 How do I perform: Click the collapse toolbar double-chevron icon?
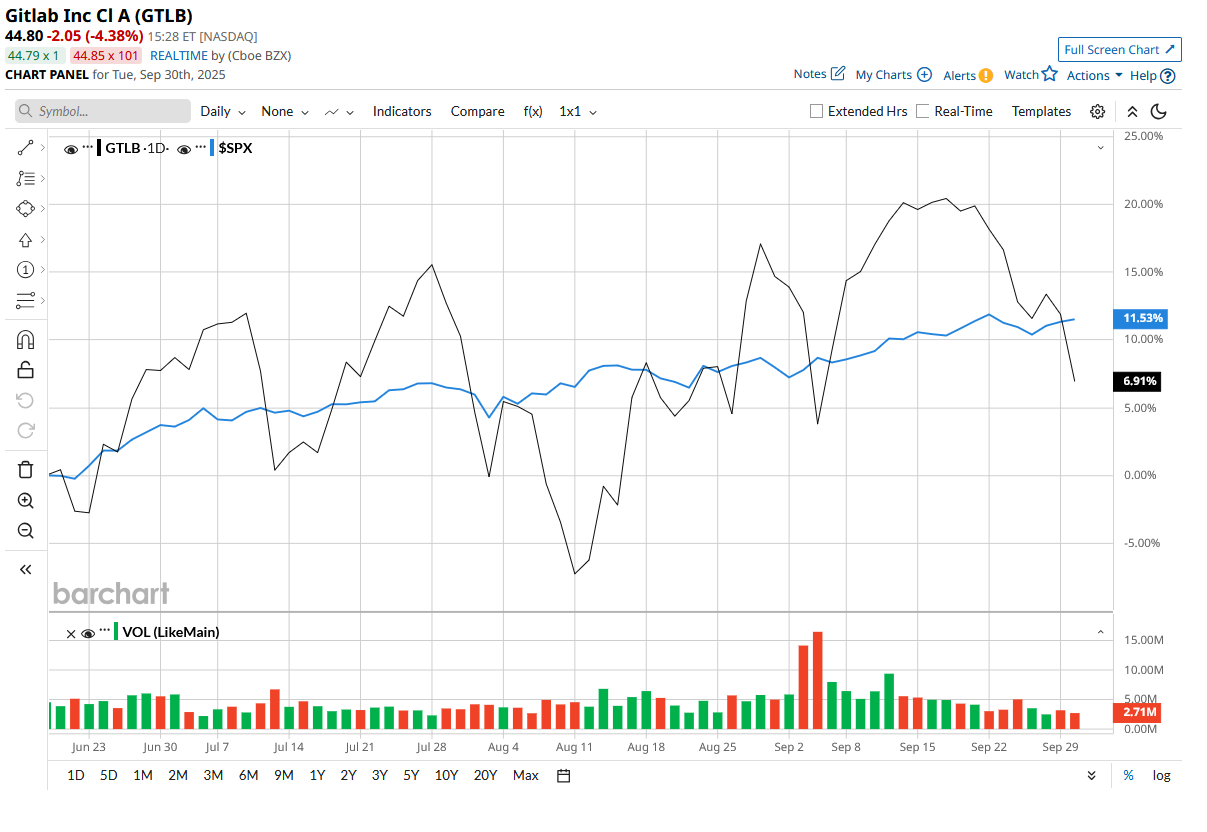tap(1132, 111)
